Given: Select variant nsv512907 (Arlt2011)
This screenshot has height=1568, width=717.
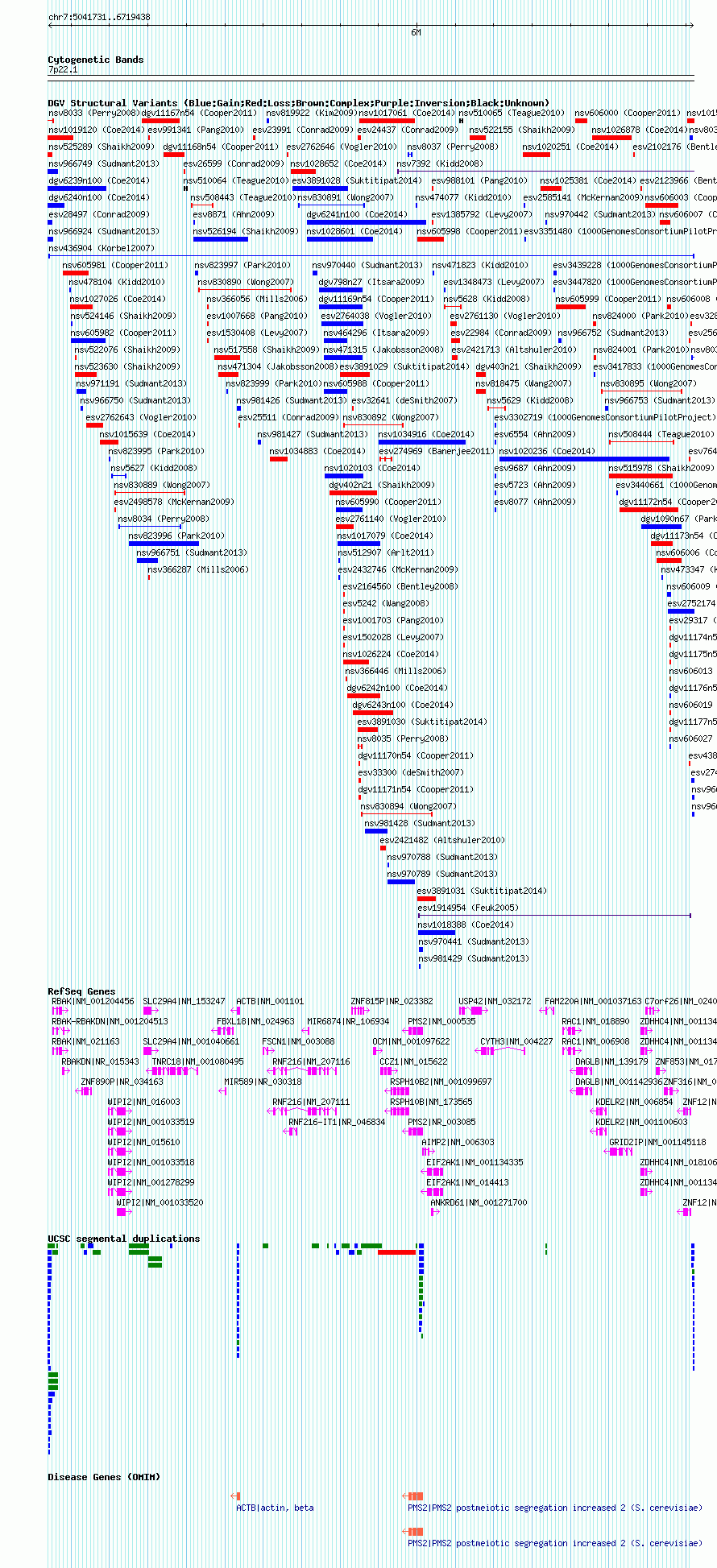Looking at the screenshot, I should 386,552.
